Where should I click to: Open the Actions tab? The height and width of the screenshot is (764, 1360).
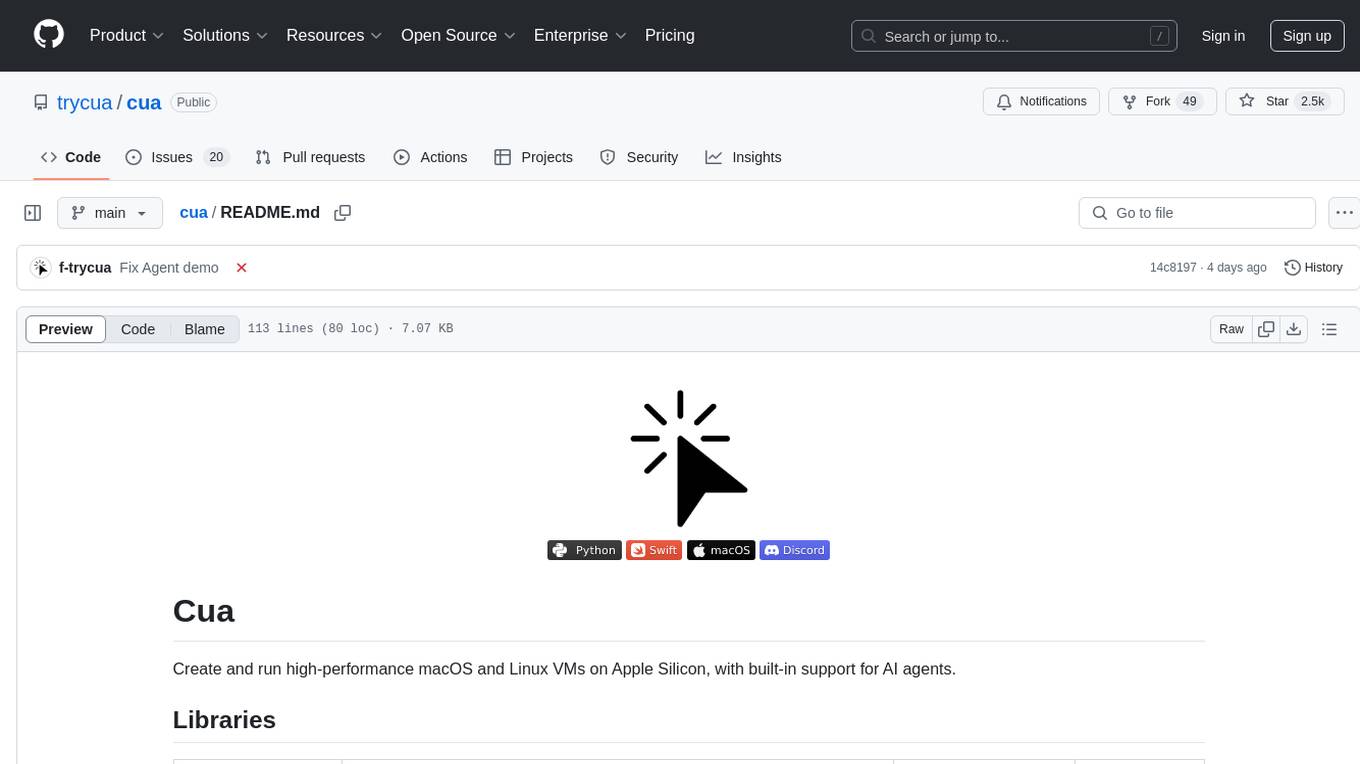(x=430, y=157)
